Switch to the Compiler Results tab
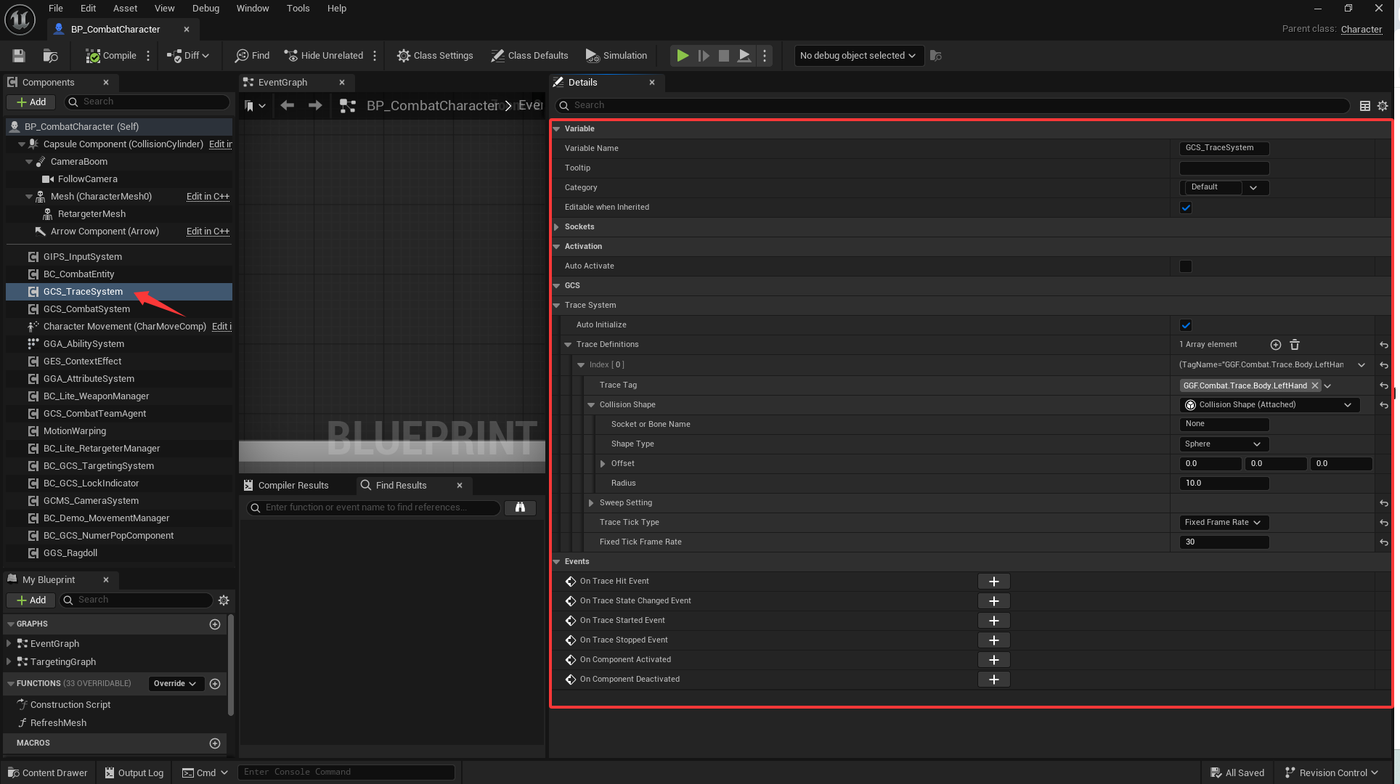The width and height of the screenshot is (1400, 784). click(x=294, y=485)
